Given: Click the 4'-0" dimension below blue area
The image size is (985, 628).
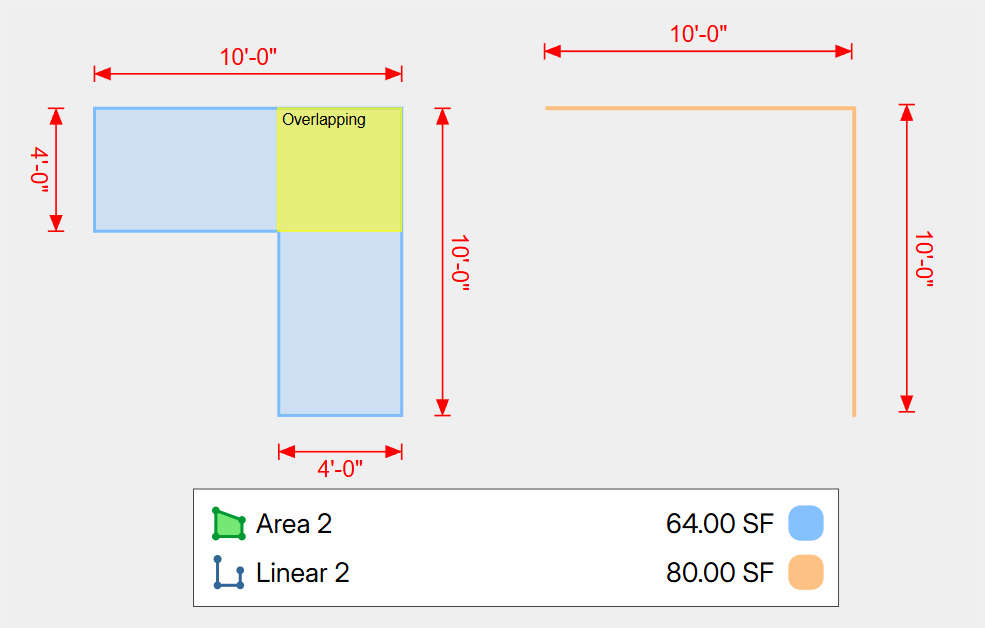Looking at the screenshot, I should coord(340,468).
